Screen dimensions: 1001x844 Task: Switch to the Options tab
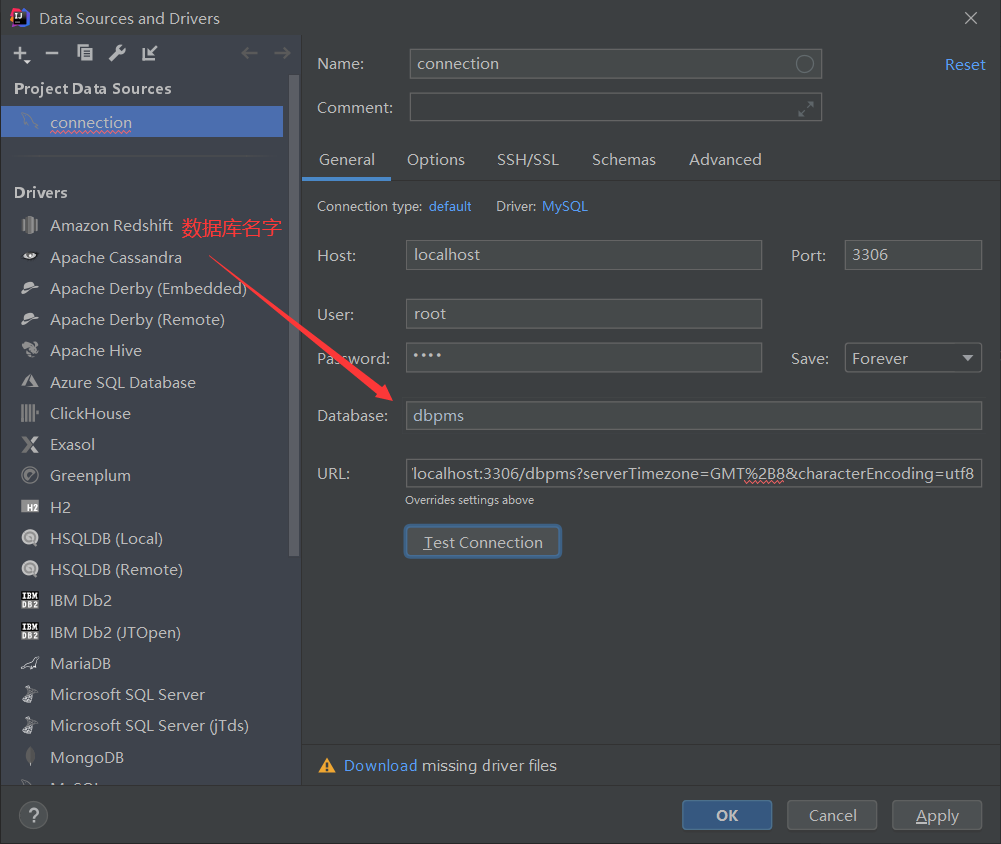point(436,160)
